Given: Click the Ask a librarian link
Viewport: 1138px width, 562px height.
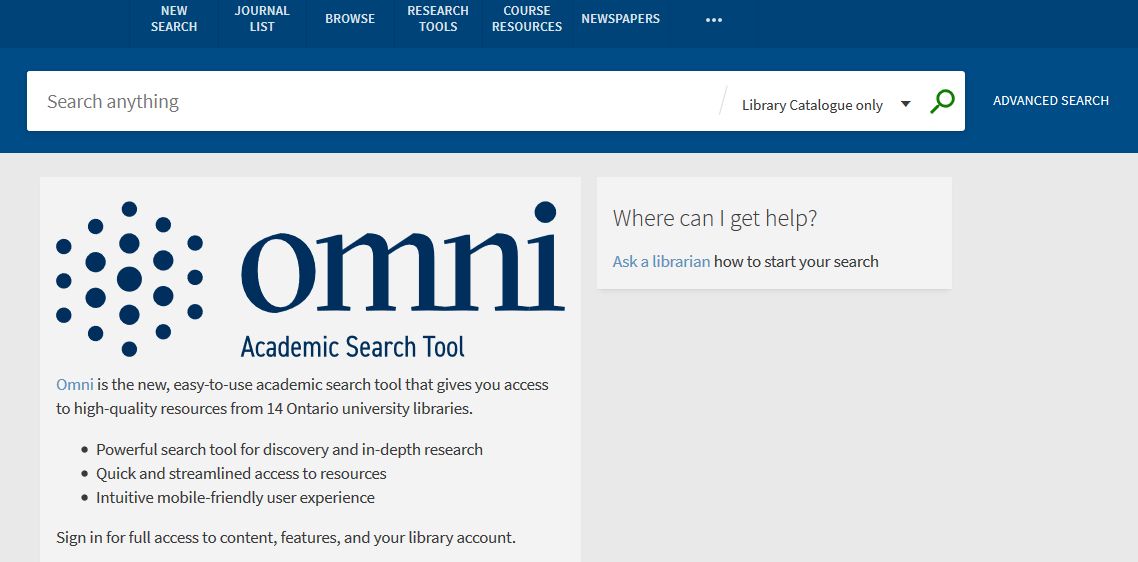Looking at the screenshot, I should coord(661,261).
